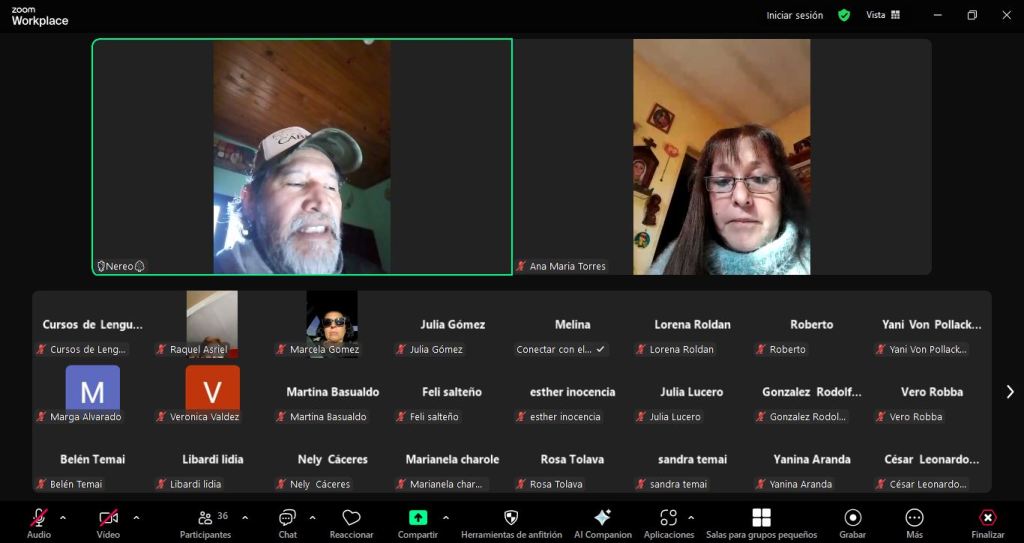Start screen sharing with Compartir
The width and height of the screenshot is (1024, 543).
pyautogui.click(x=418, y=522)
